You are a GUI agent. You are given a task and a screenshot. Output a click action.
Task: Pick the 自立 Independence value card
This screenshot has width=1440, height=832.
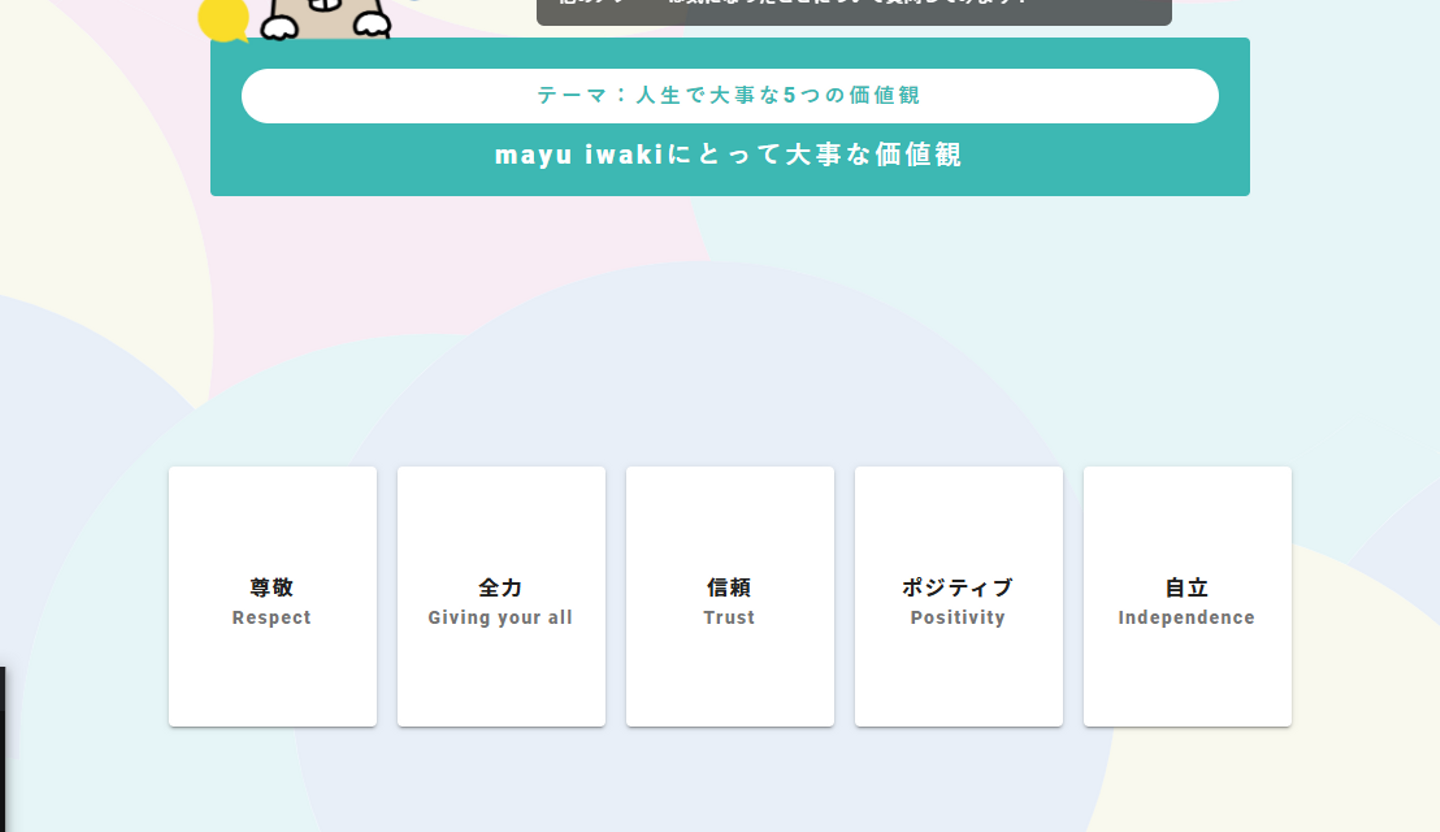click(1187, 596)
